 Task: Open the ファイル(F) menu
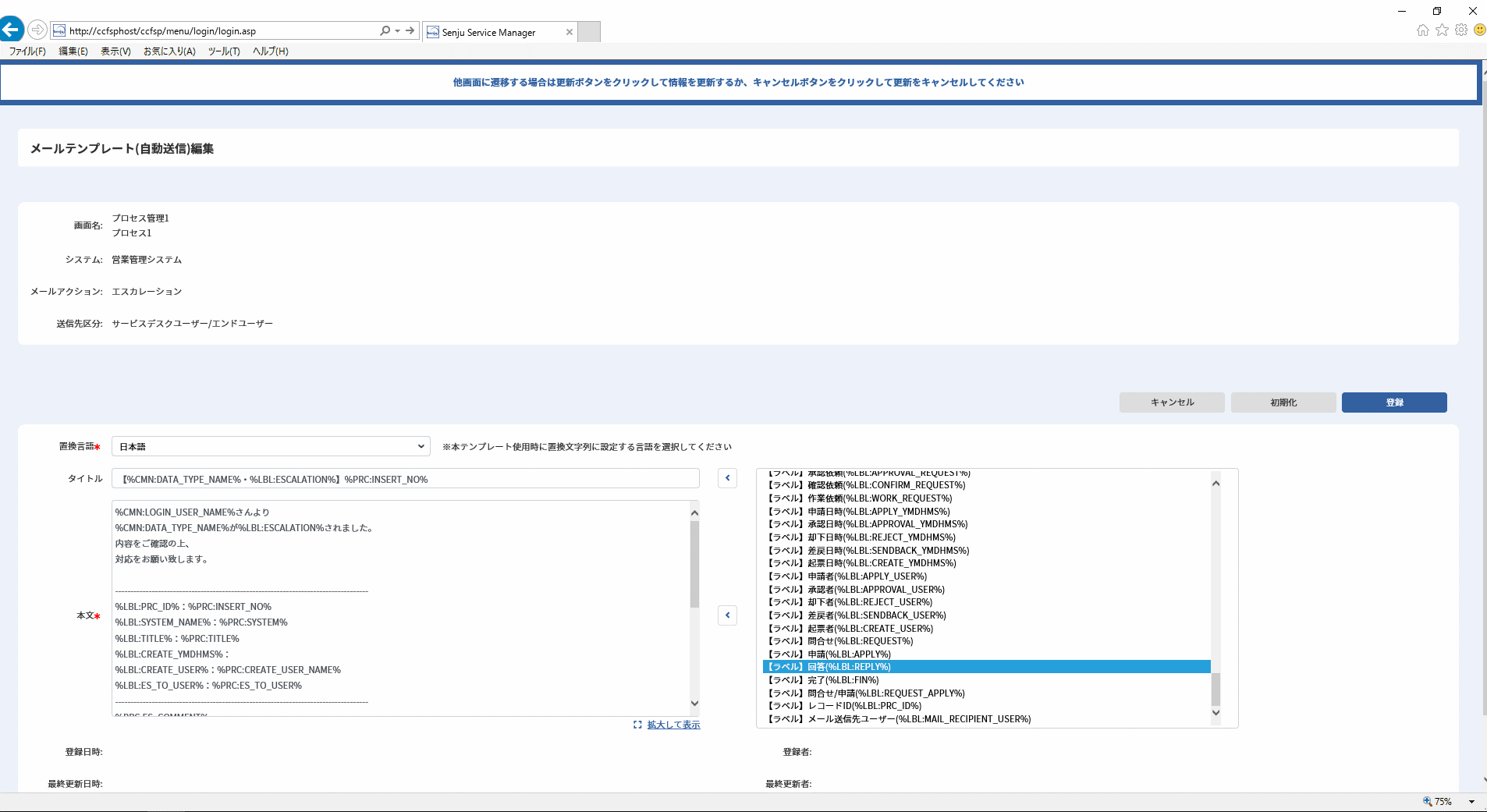[27, 51]
